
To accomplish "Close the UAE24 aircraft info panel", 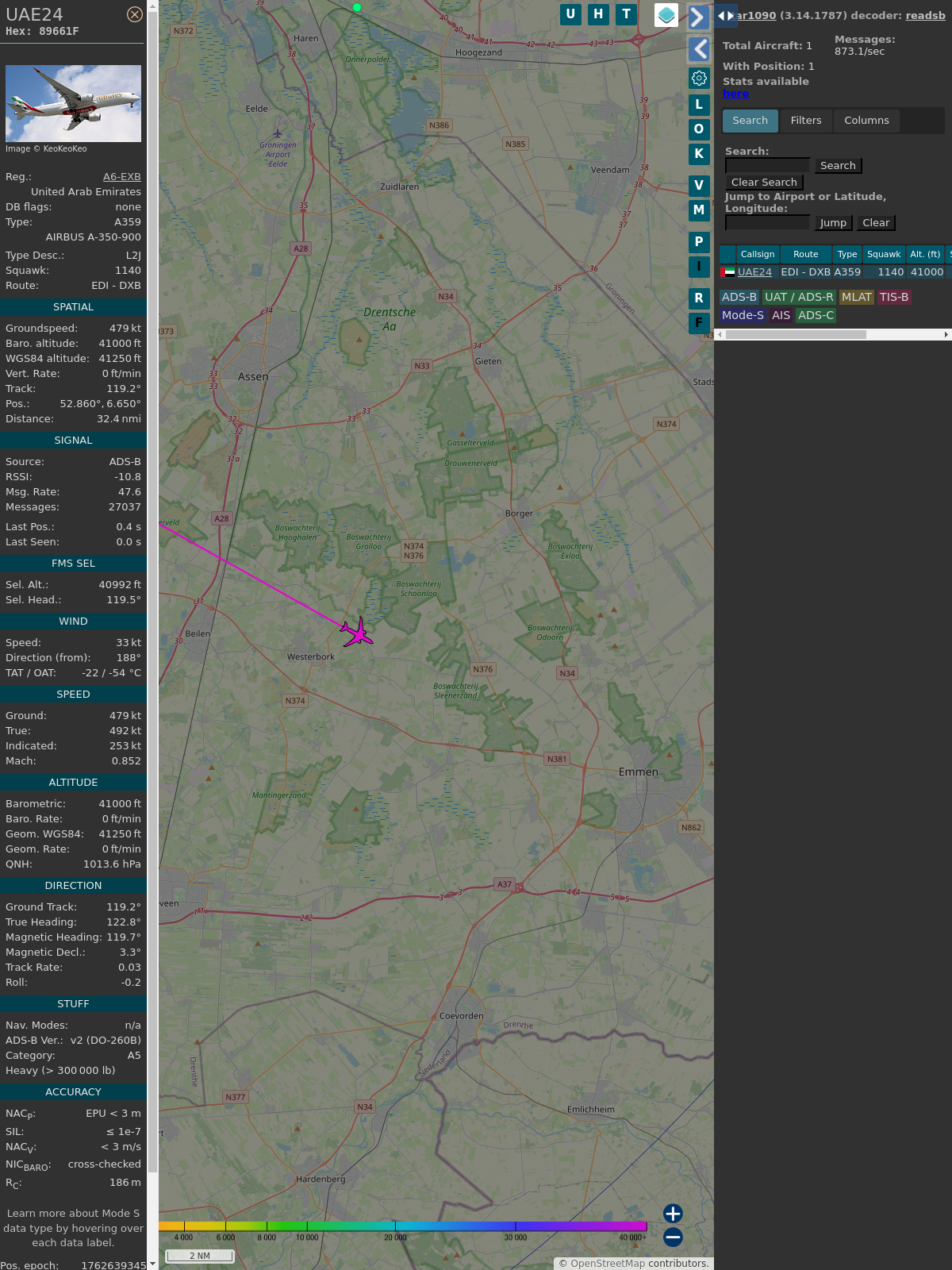I will tap(135, 14).
